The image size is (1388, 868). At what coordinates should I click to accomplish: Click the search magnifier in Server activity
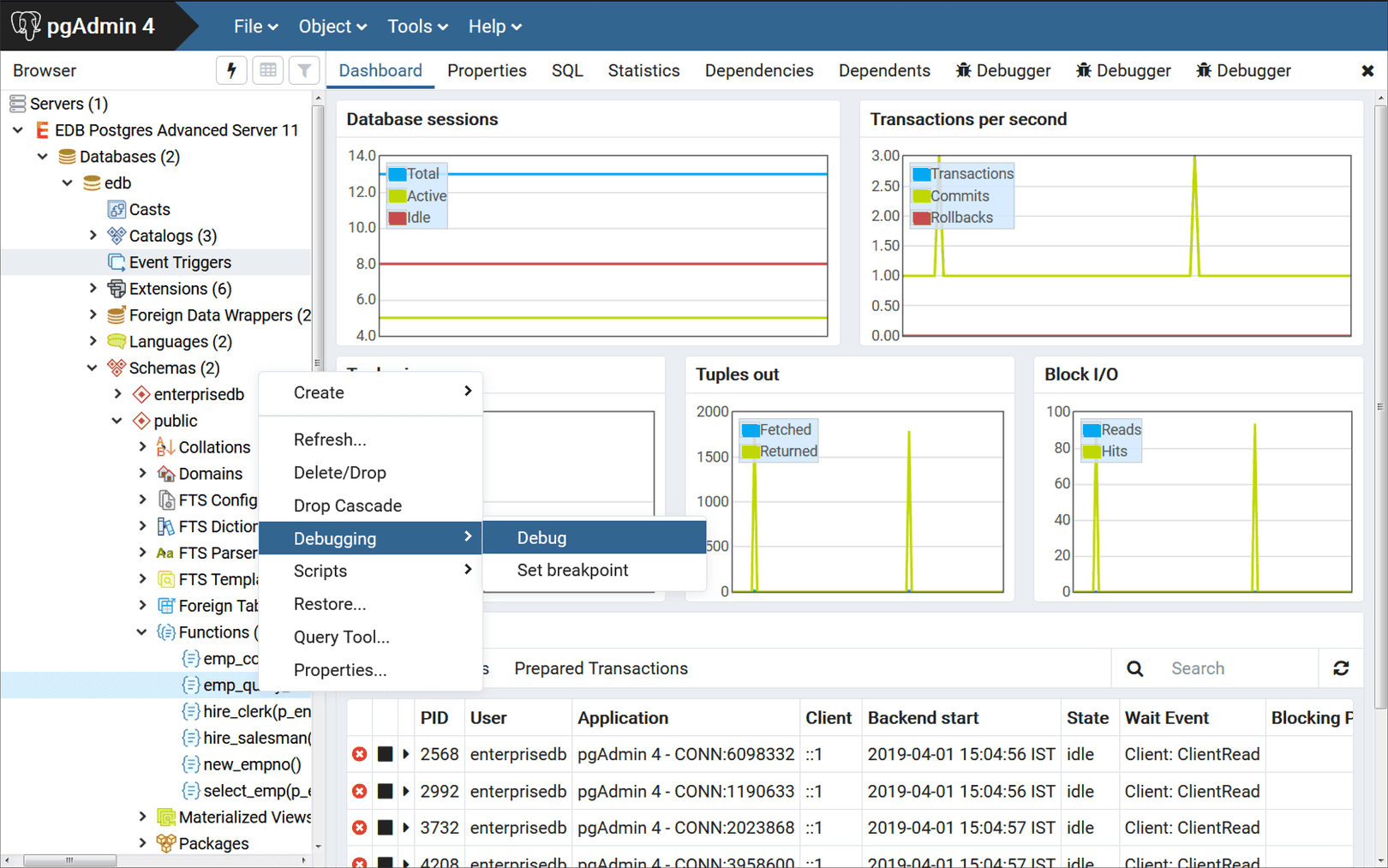tap(1134, 667)
